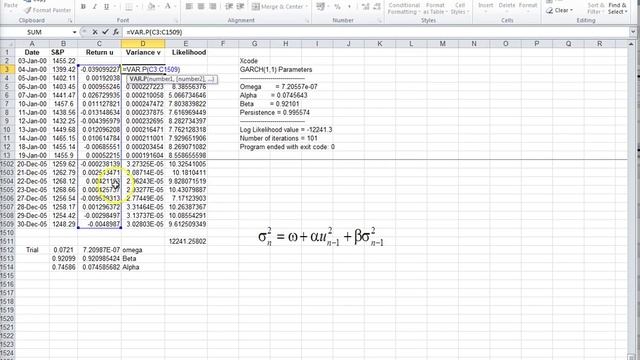Open the Font dialog launcher
The width and height of the screenshot is (640, 360).
click(x=176, y=20)
